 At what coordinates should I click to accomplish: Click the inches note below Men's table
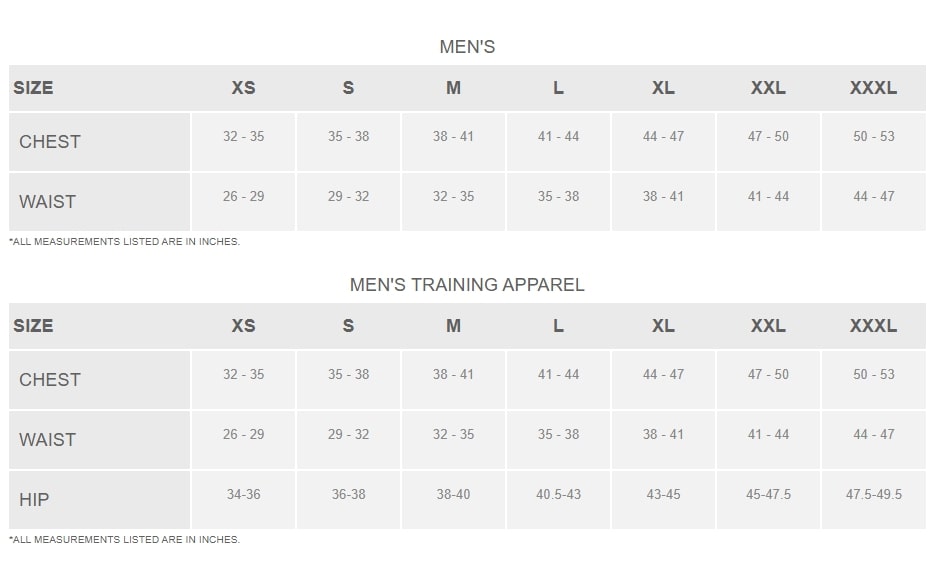point(125,242)
